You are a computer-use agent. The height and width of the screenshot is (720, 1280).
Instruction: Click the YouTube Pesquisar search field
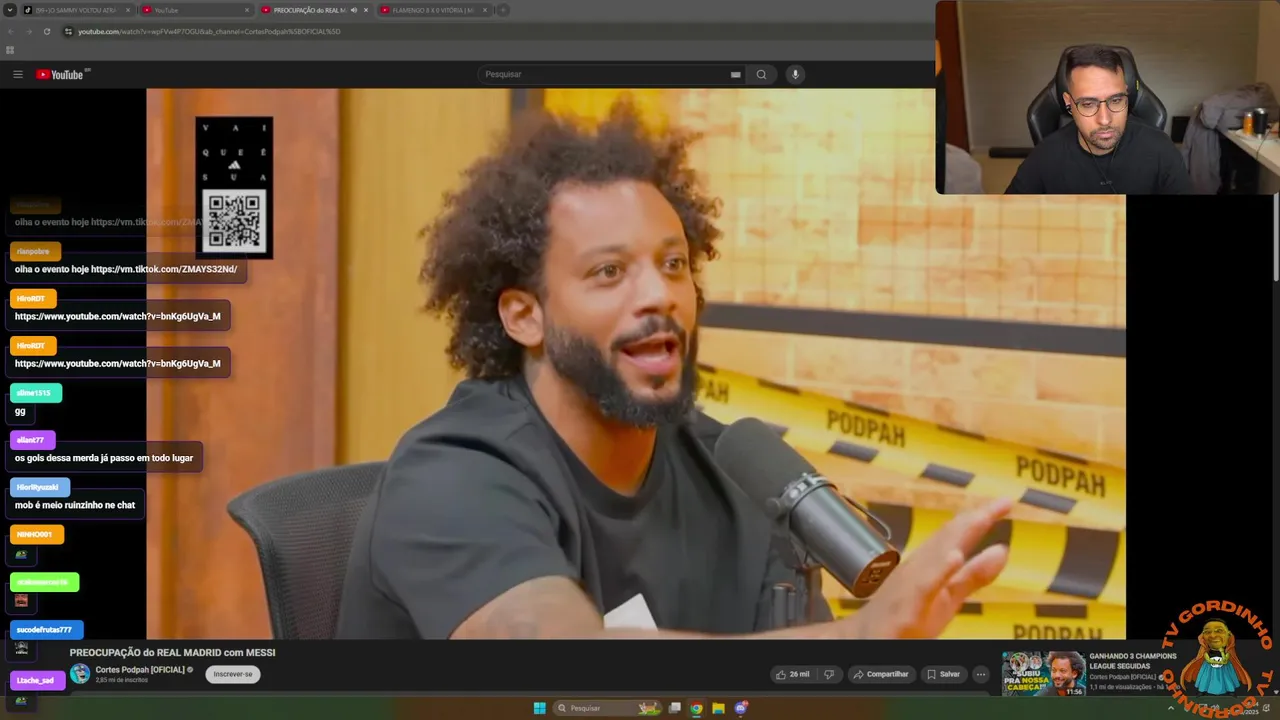[605, 74]
